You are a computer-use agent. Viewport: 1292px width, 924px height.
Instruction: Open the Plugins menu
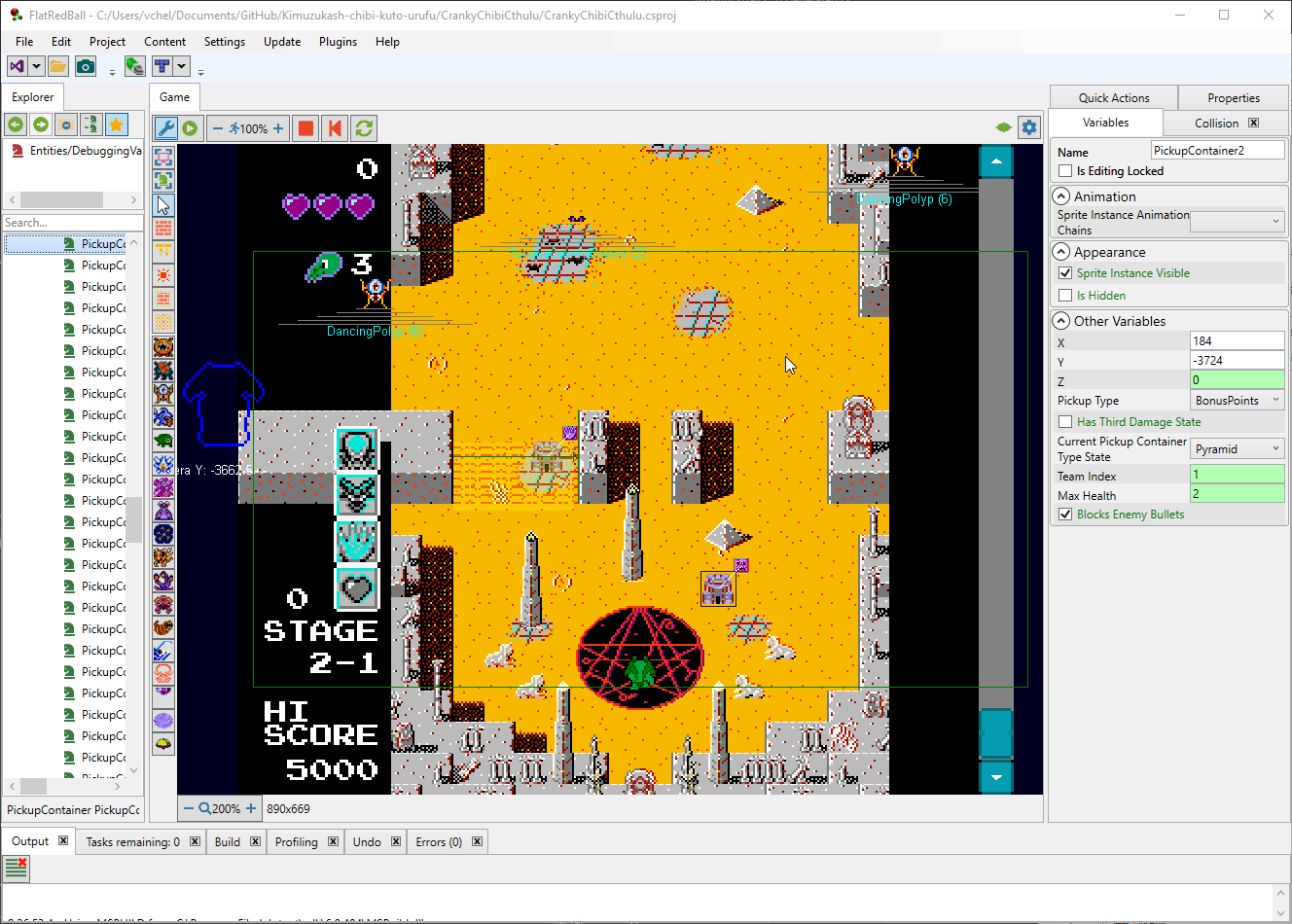click(x=338, y=42)
